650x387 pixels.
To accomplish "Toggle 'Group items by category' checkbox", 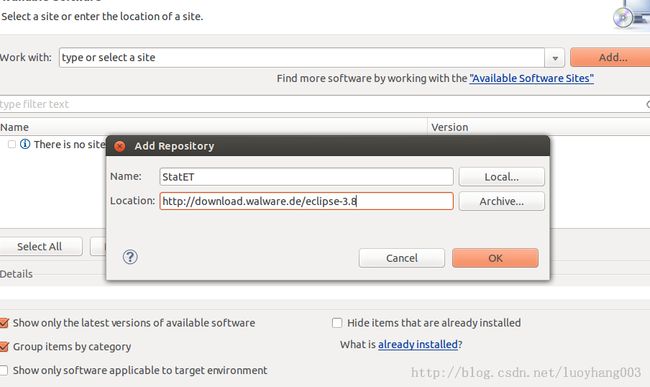I will [x=4, y=346].
